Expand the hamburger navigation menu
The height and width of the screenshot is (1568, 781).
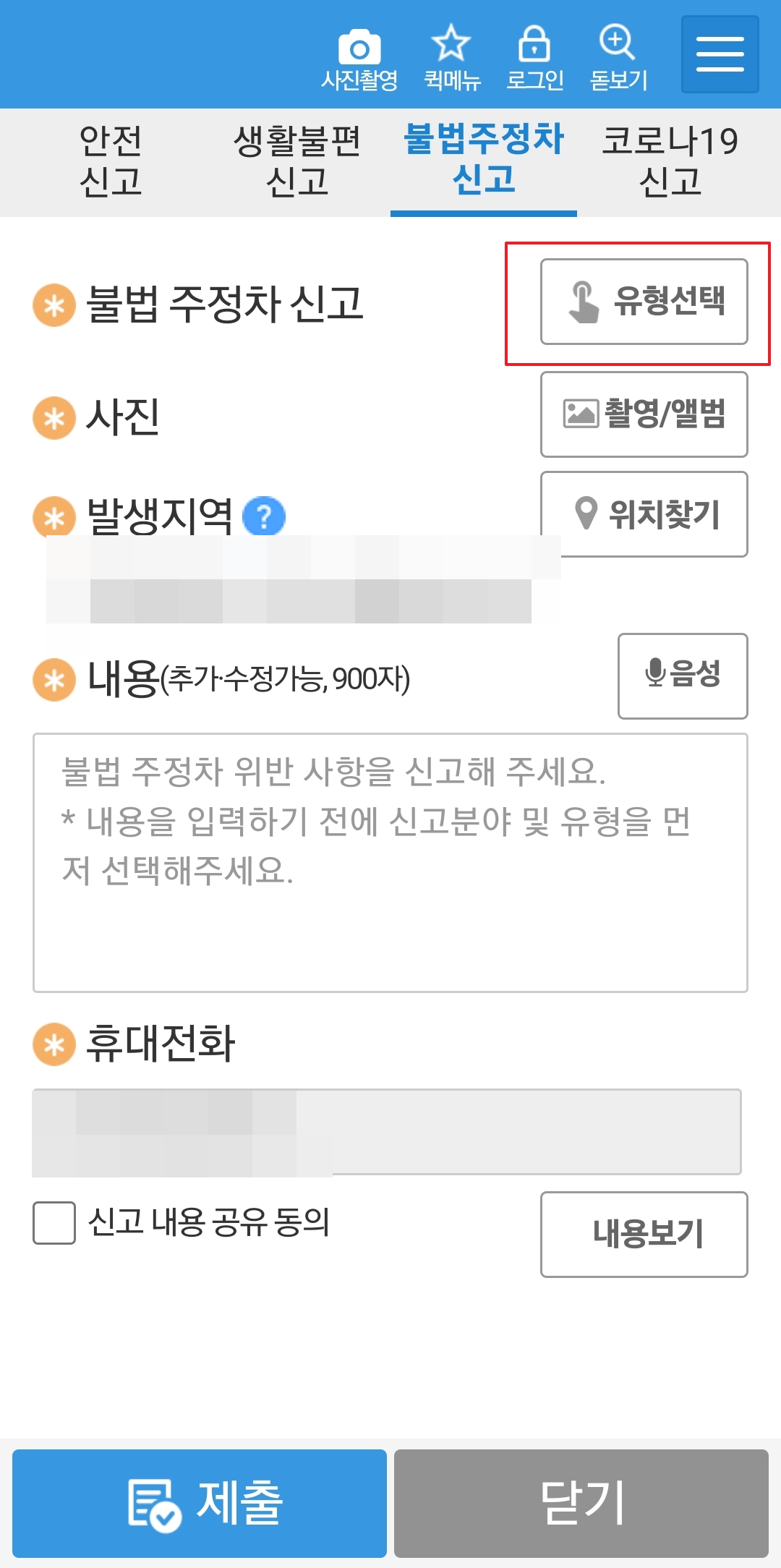coord(719,54)
